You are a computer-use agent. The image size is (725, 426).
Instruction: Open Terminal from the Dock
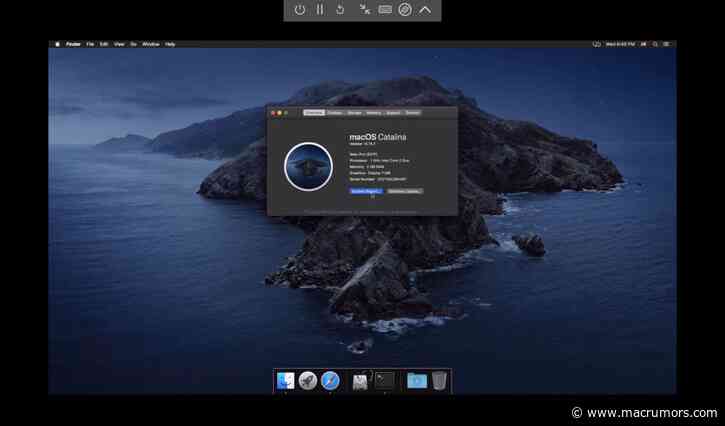pyautogui.click(x=385, y=381)
